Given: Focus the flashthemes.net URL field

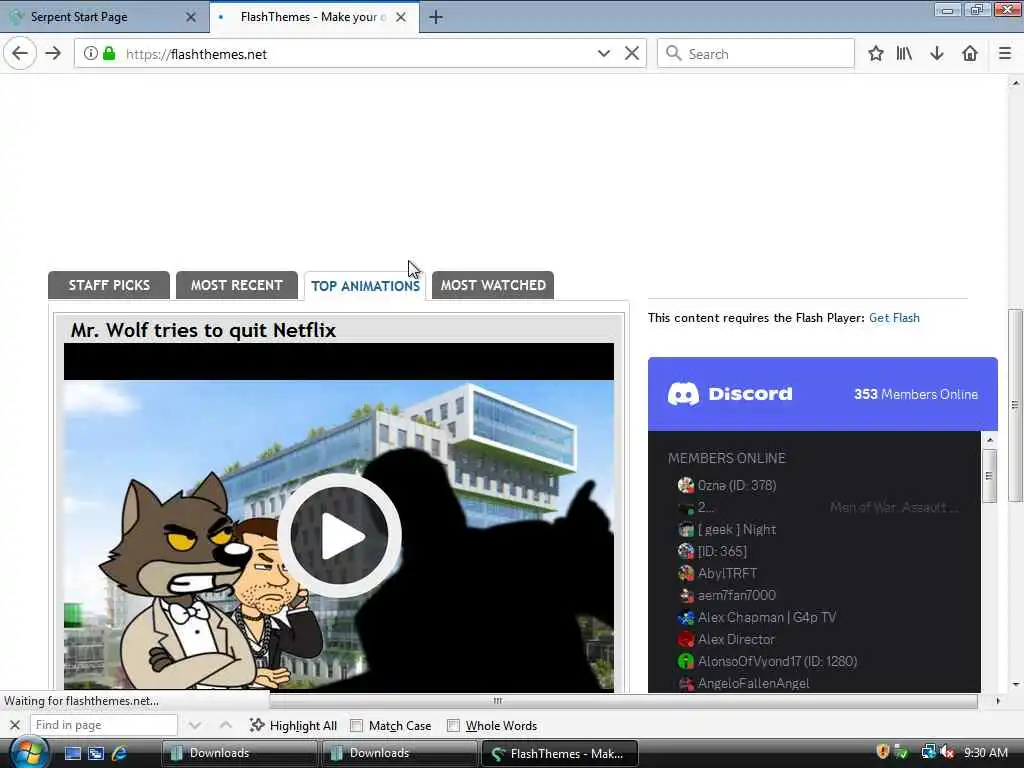Looking at the screenshot, I should click(x=359, y=54).
